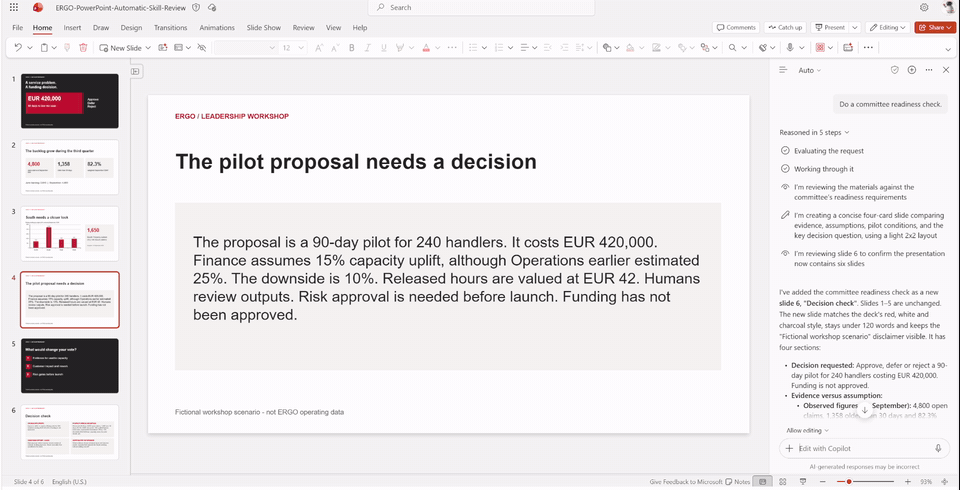Viewport: 960px width, 490px height.
Task: Click the slide Layout icon
Action: (179, 47)
